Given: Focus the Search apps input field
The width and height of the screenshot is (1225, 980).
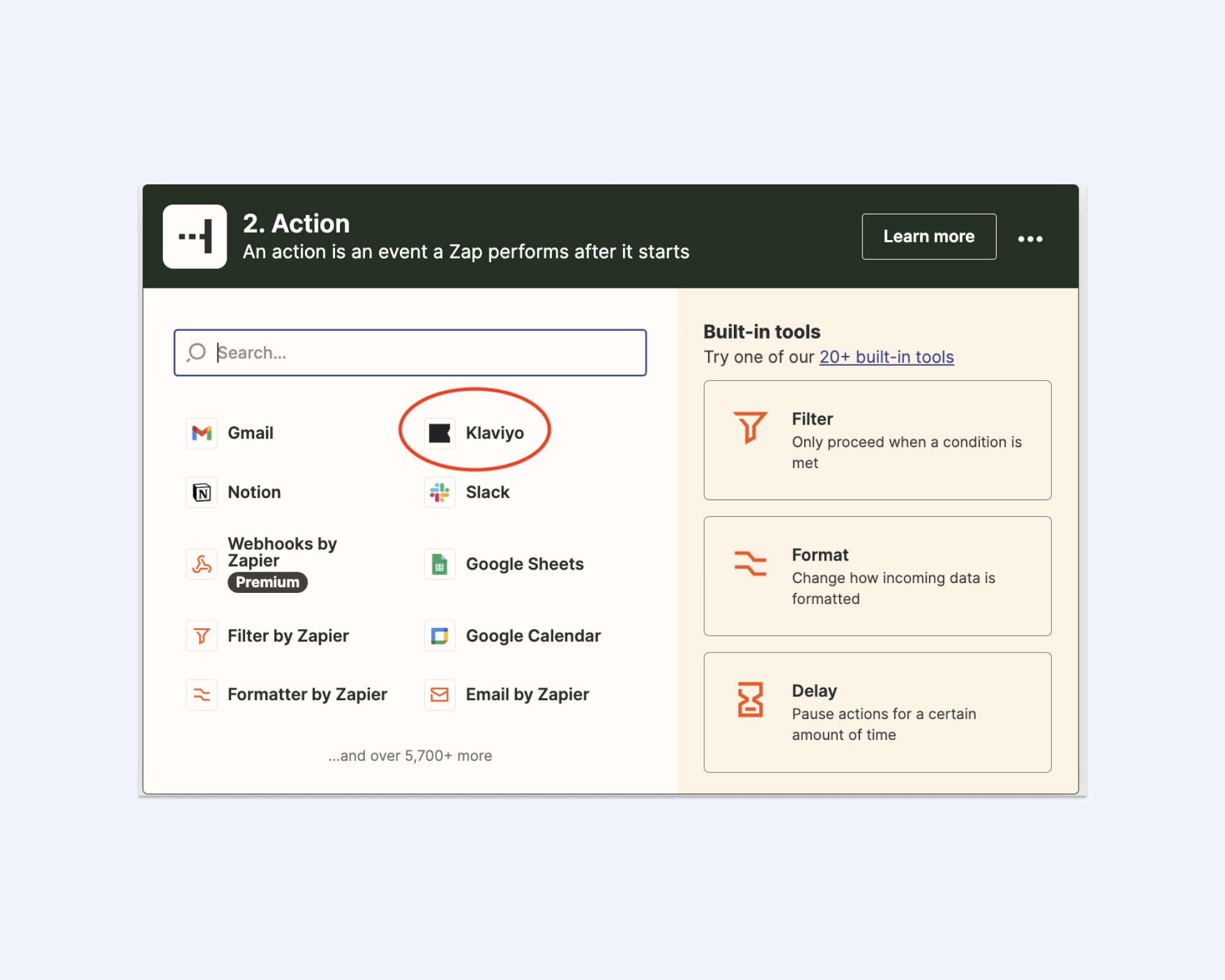Looking at the screenshot, I should coord(410,353).
